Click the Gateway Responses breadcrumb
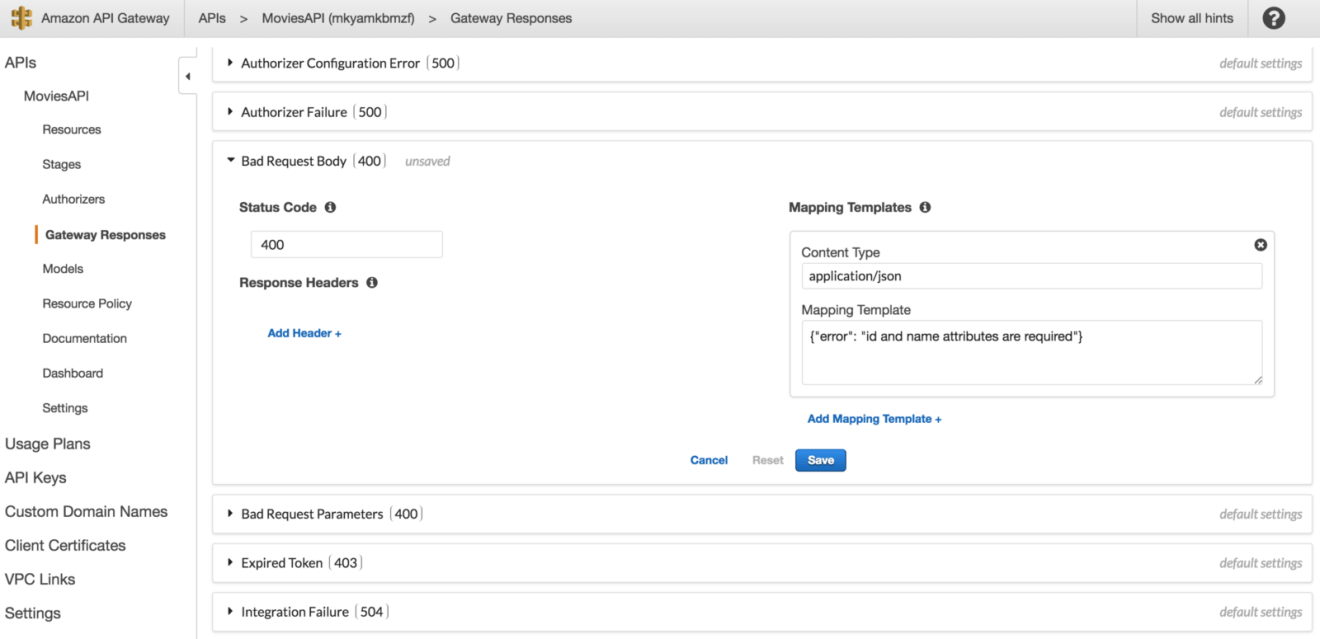The height and width of the screenshot is (639, 1320). pos(511,18)
